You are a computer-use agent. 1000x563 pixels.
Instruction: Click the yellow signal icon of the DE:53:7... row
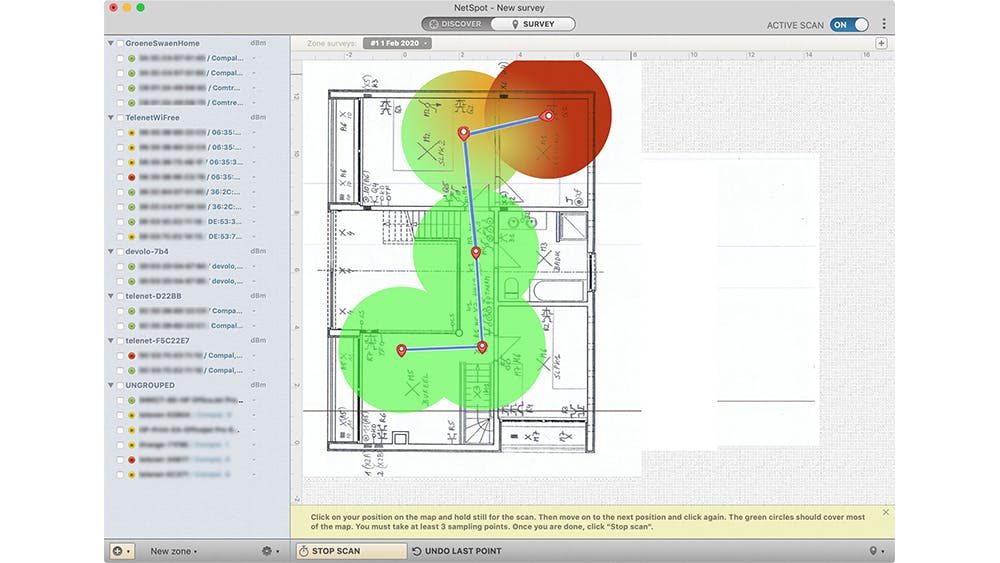(131, 237)
